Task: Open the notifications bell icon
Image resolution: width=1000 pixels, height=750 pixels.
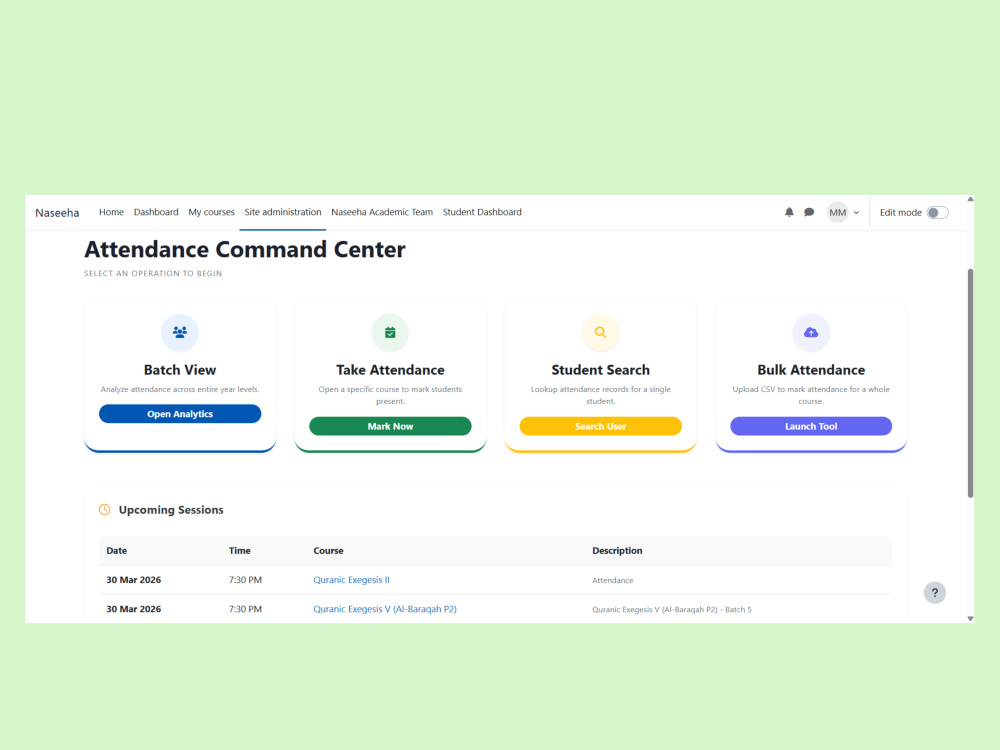Action: 789,212
